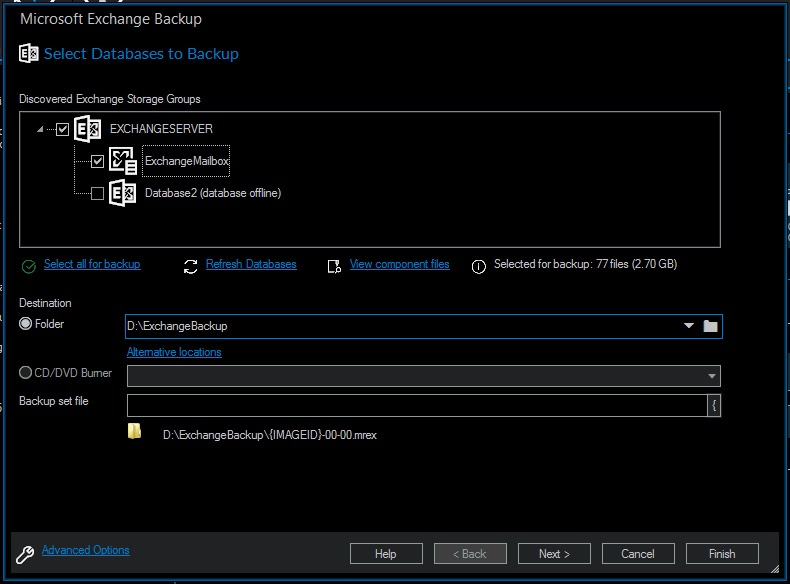Viewport: 790px width, 584px height.
Task: Uncheck the EXCHANGESERVER checkbox
Action: tap(63, 129)
